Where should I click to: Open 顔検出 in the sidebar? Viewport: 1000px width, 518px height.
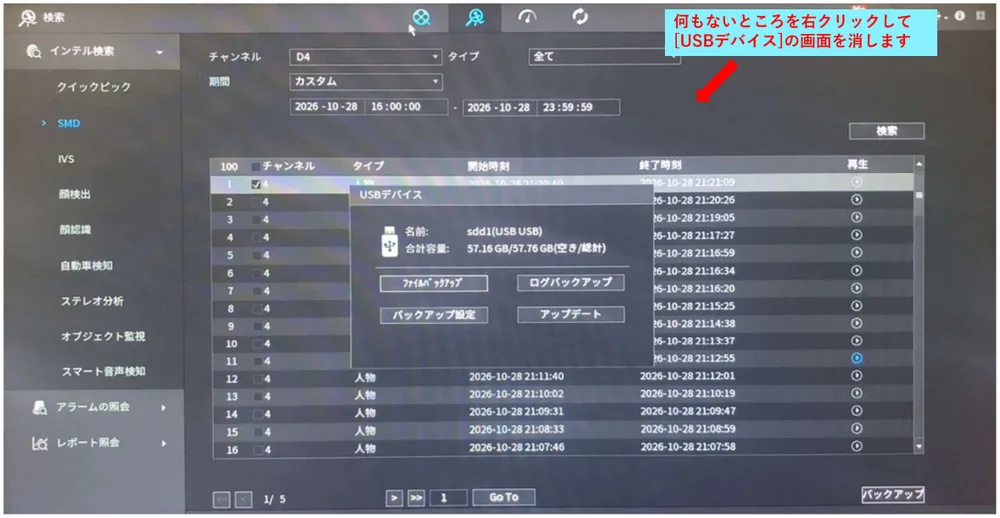tap(74, 195)
